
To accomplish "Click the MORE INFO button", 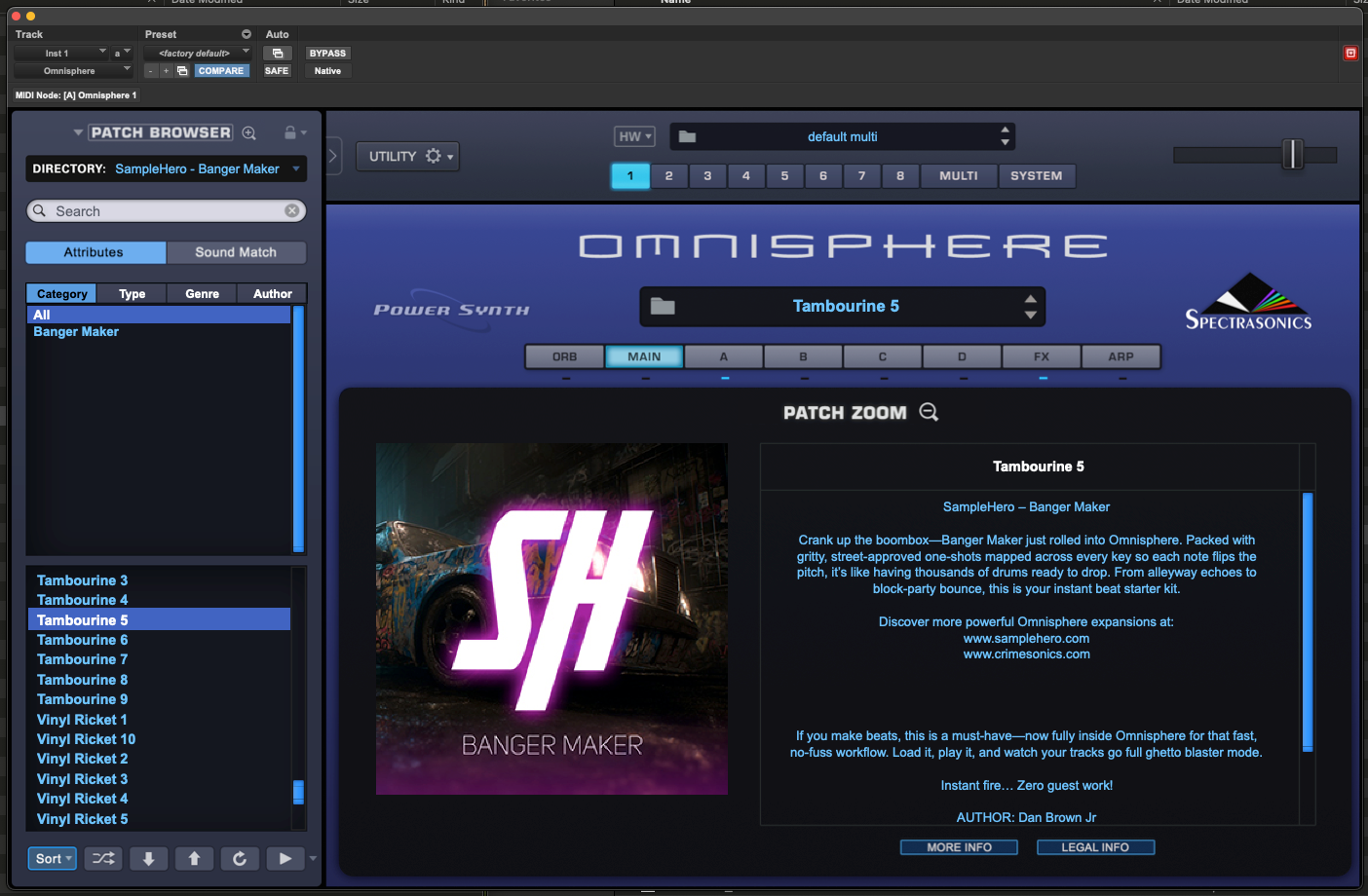I will pos(959,847).
